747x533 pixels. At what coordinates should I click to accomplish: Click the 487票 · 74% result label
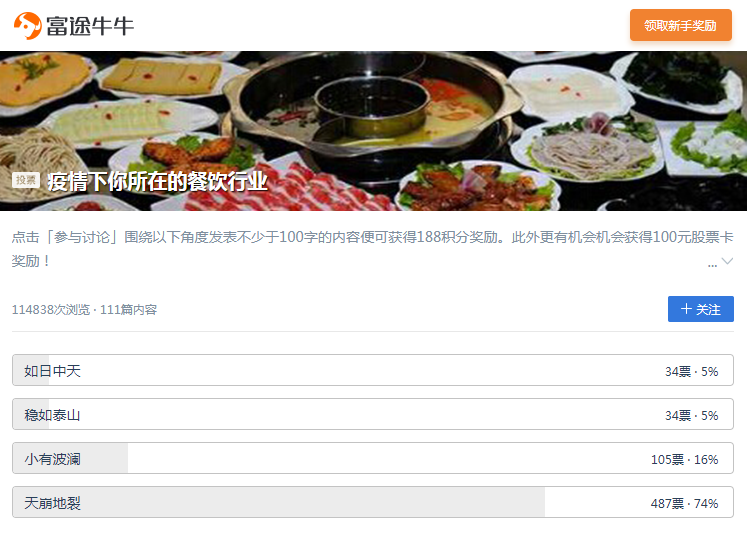point(684,503)
